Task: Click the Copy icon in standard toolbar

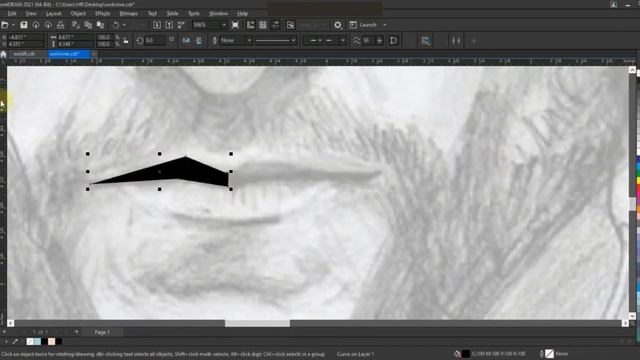Action: click(88, 25)
